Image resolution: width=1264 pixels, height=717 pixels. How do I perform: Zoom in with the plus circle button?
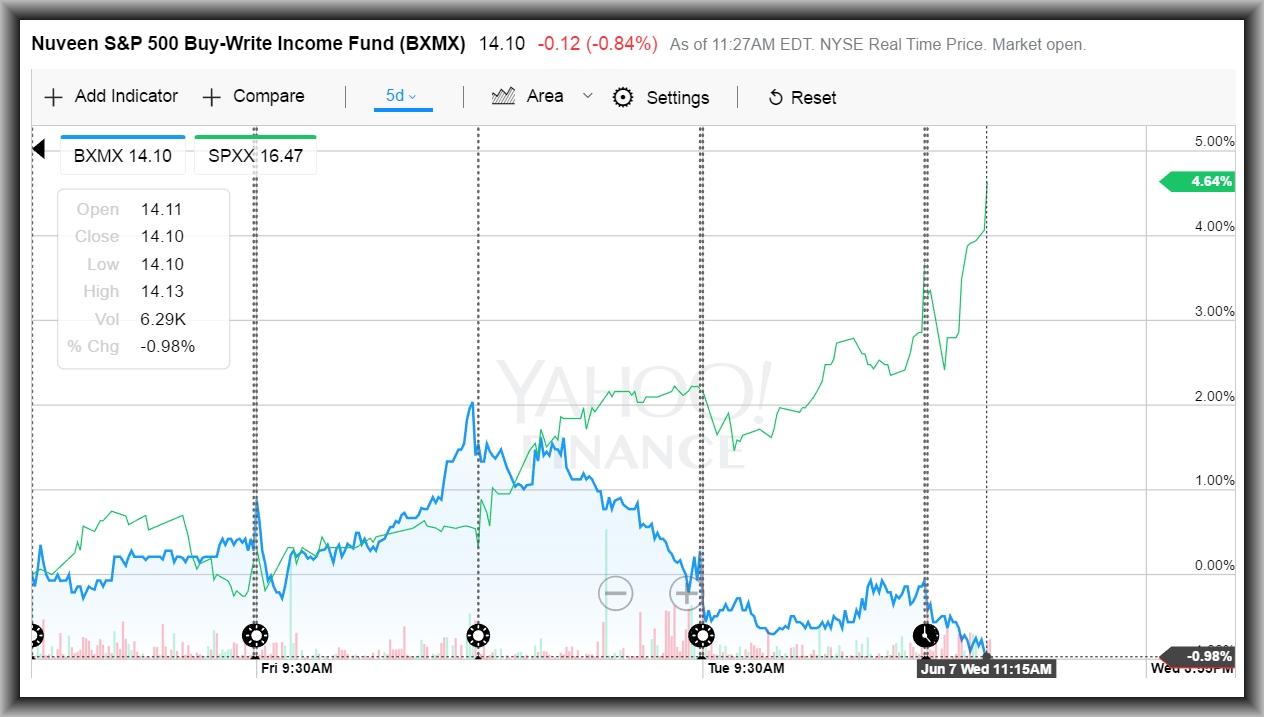(x=686, y=593)
